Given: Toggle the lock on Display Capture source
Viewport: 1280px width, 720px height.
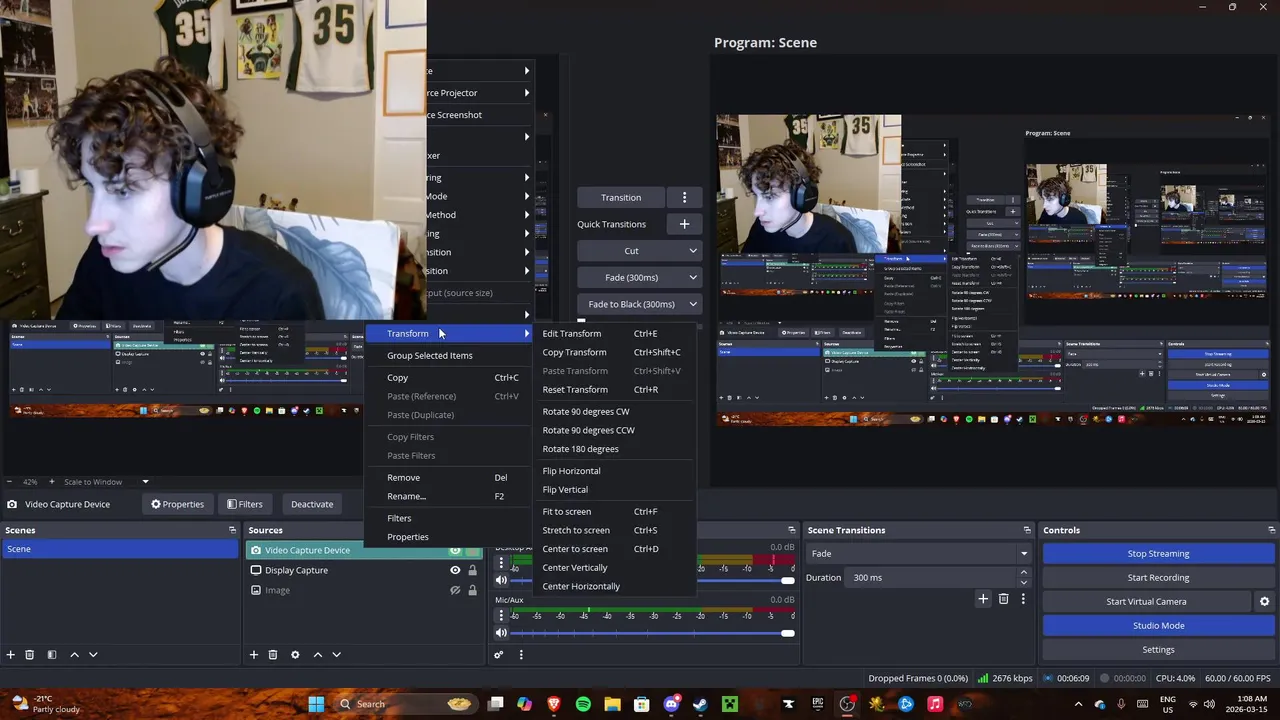Looking at the screenshot, I should click(x=473, y=570).
